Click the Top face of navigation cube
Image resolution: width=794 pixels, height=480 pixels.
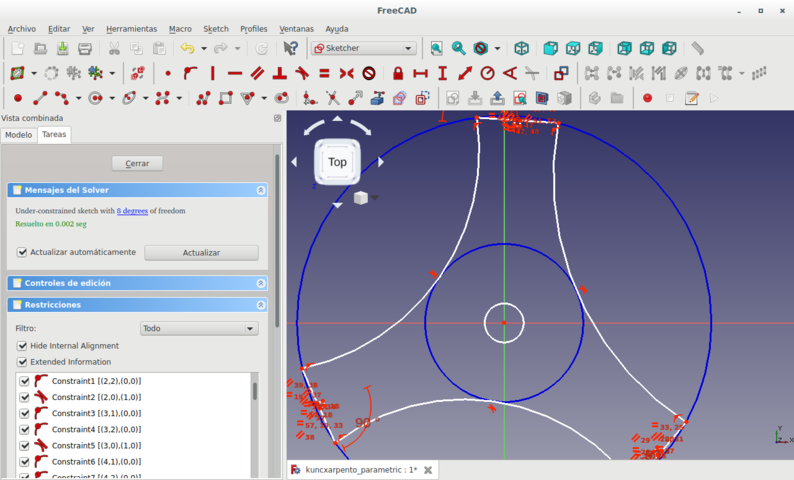coord(337,162)
